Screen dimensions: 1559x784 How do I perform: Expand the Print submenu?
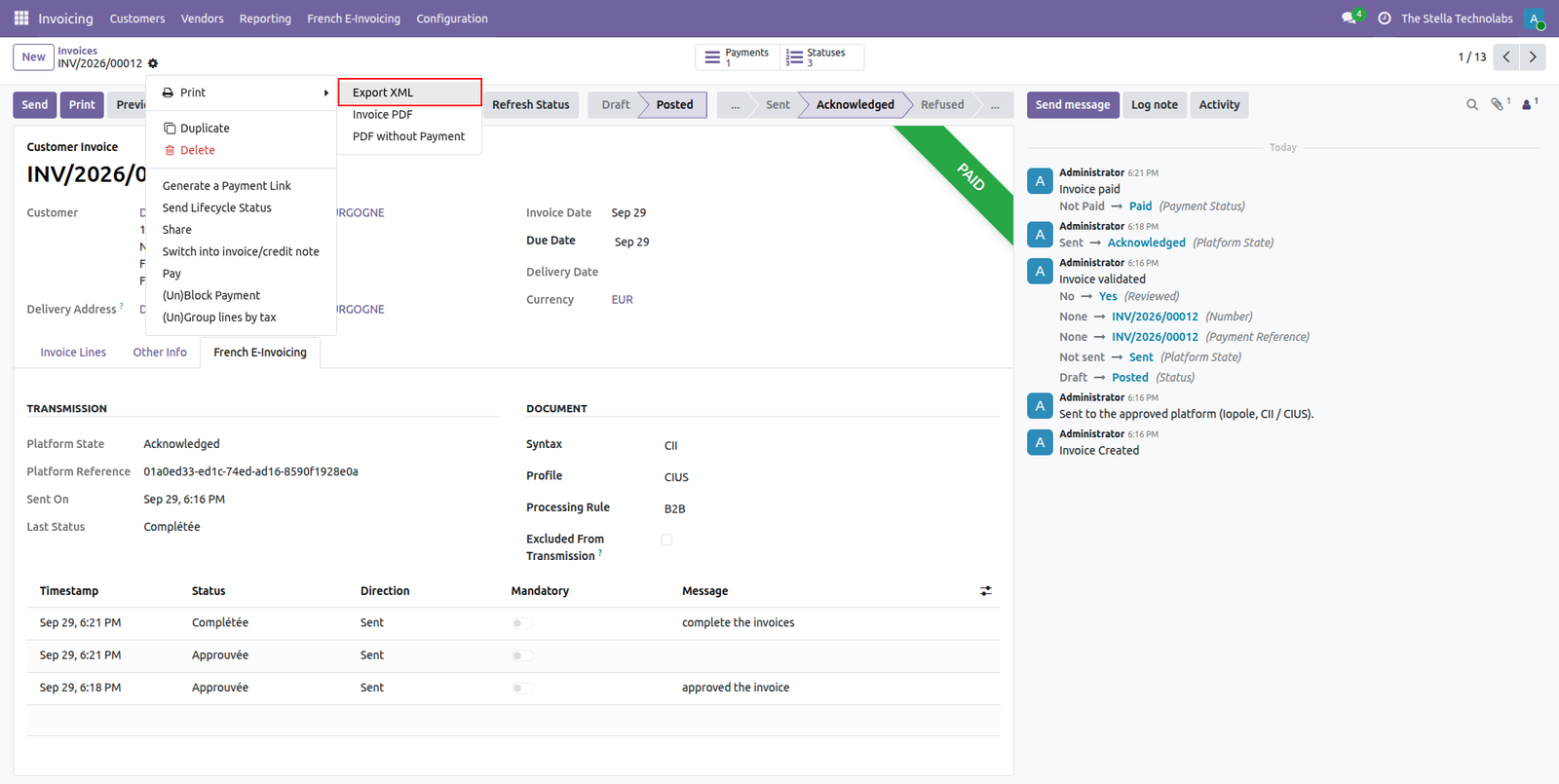[241, 93]
